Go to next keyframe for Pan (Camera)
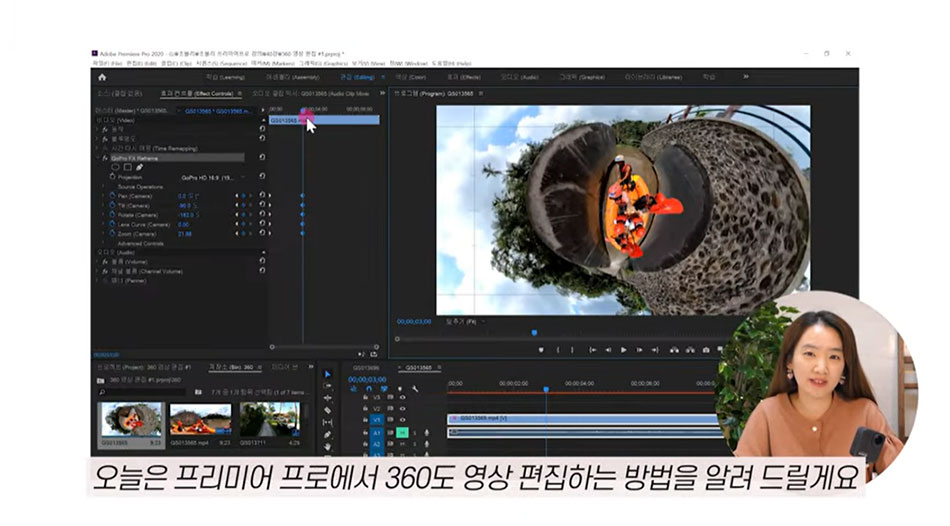 (x=250, y=196)
